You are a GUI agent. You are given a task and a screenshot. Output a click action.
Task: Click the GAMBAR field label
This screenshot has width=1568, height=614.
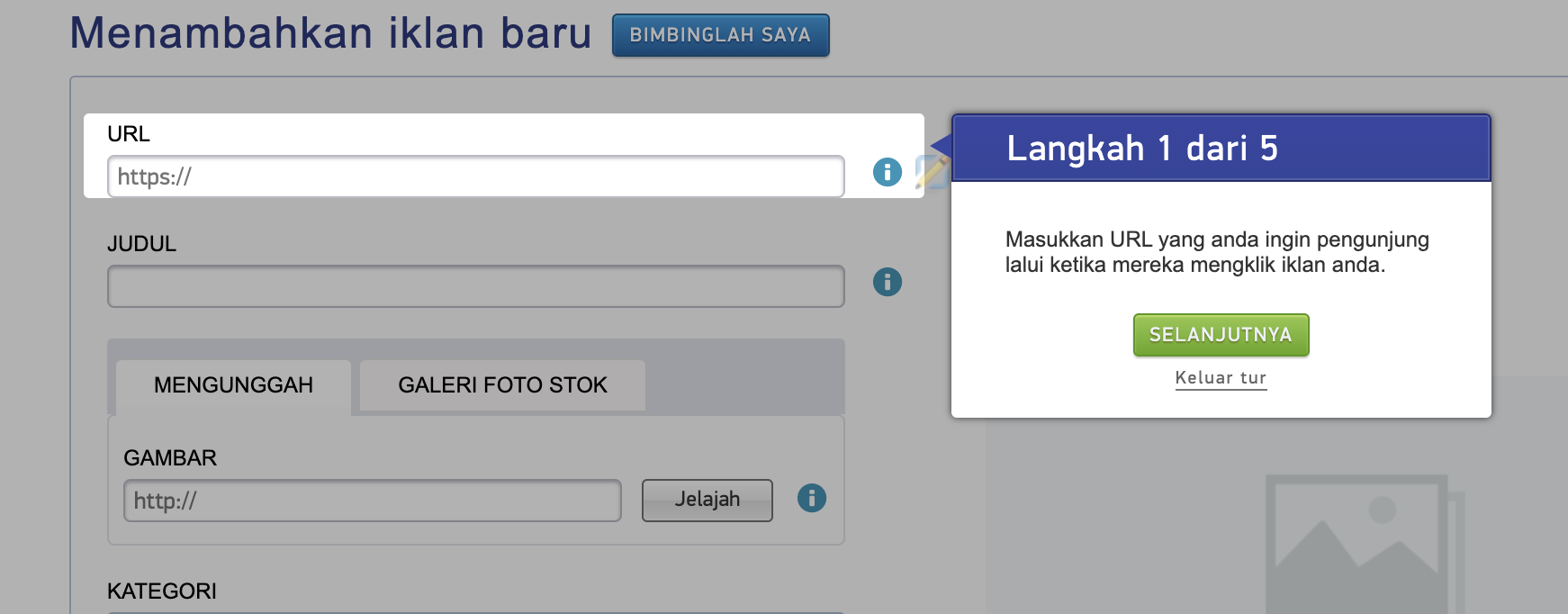[170, 458]
